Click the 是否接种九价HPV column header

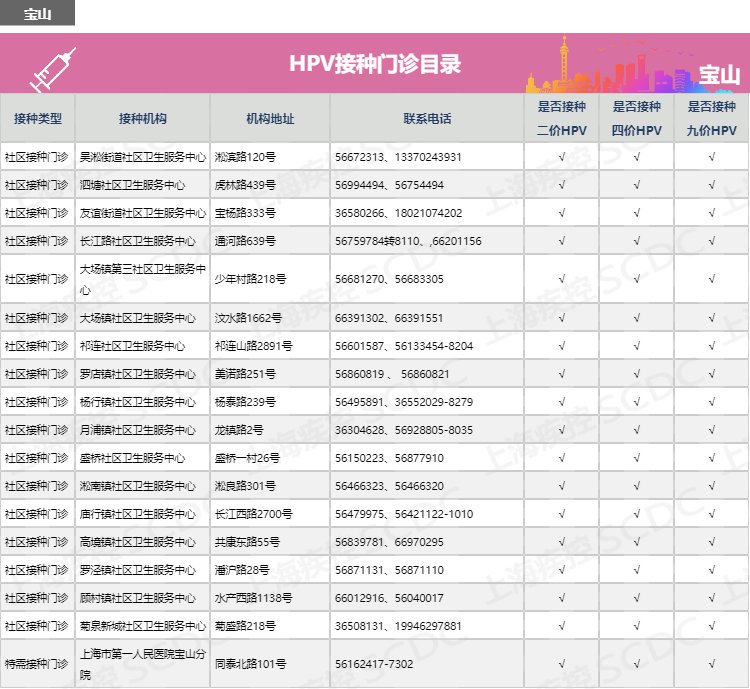coord(711,118)
